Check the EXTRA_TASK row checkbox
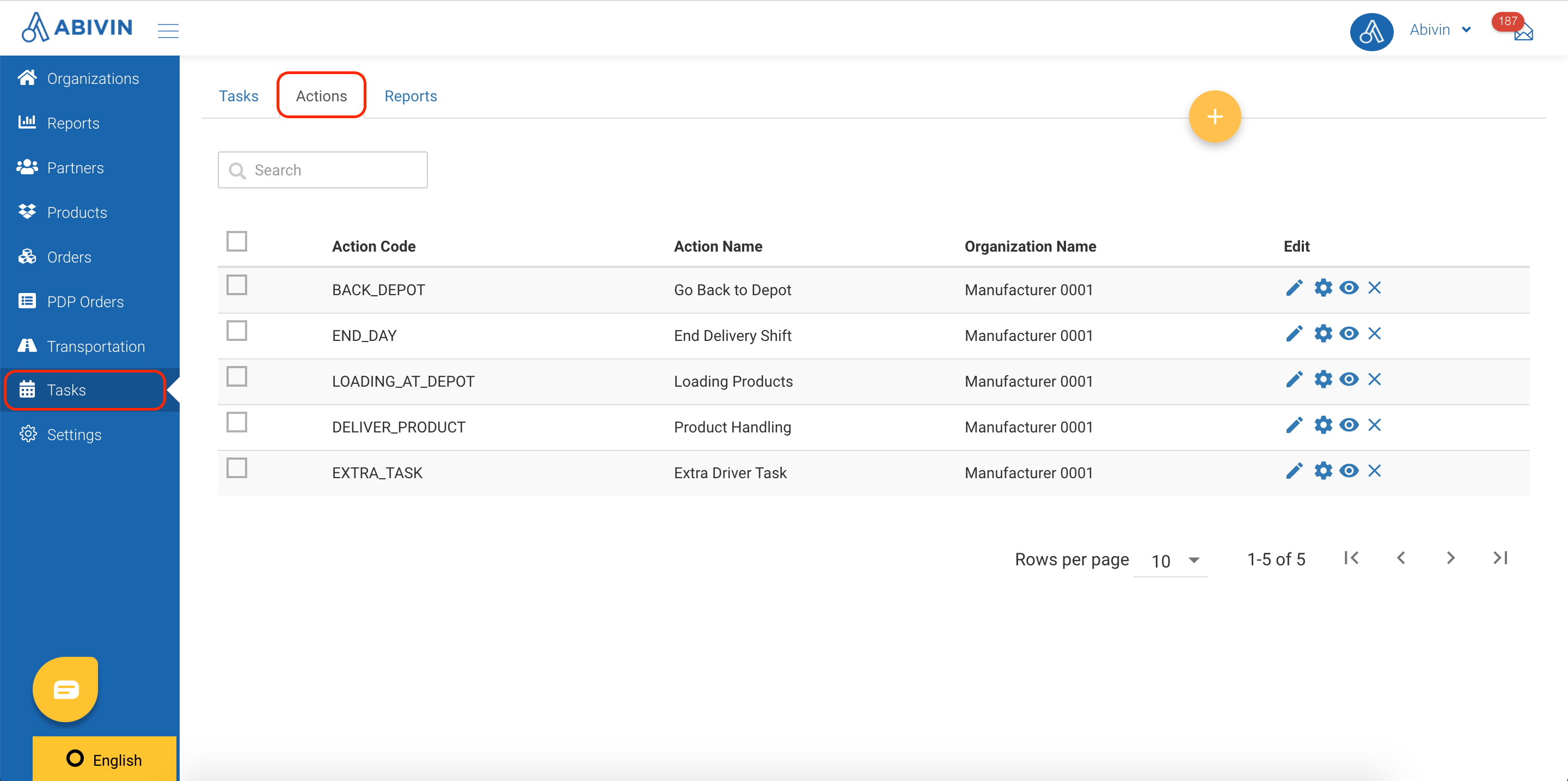 click(x=237, y=468)
